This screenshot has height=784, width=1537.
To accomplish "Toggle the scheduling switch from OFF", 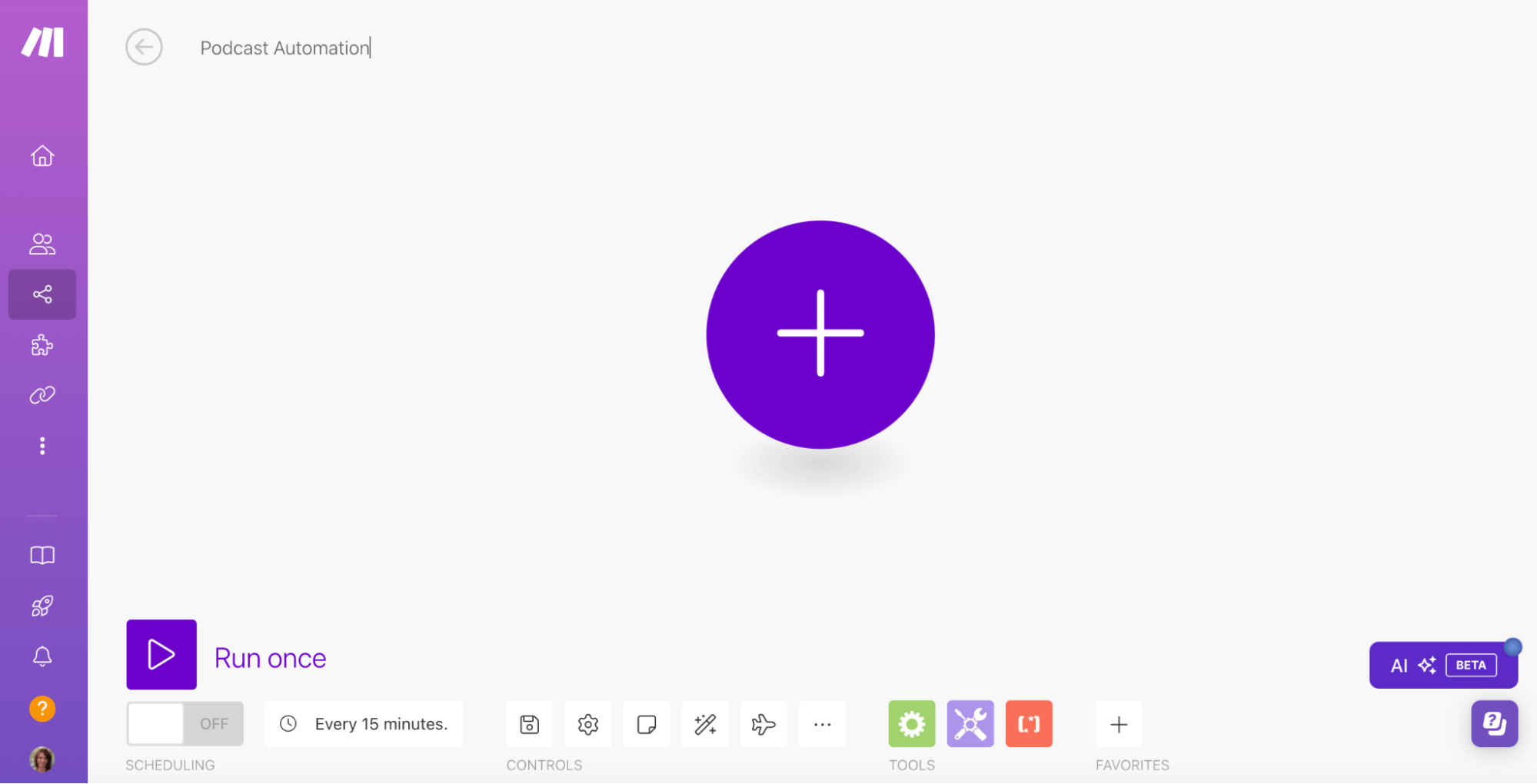I will click(x=185, y=724).
